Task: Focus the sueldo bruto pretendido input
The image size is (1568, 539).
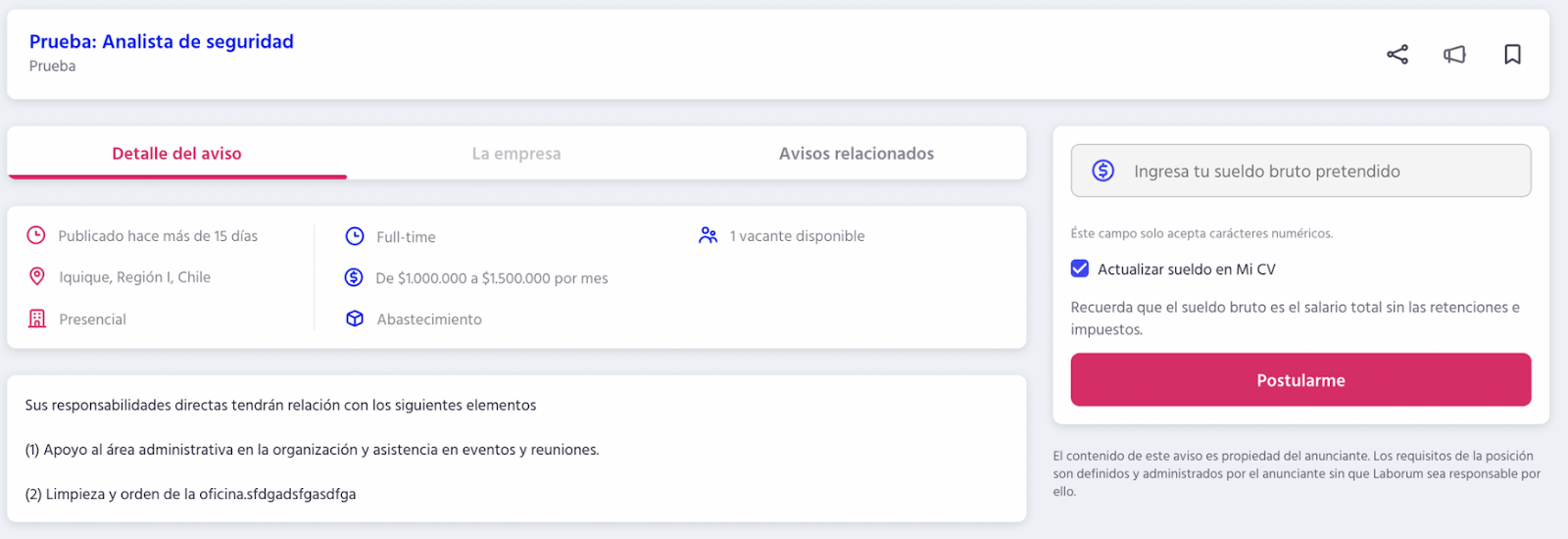Action: coord(1300,171)
